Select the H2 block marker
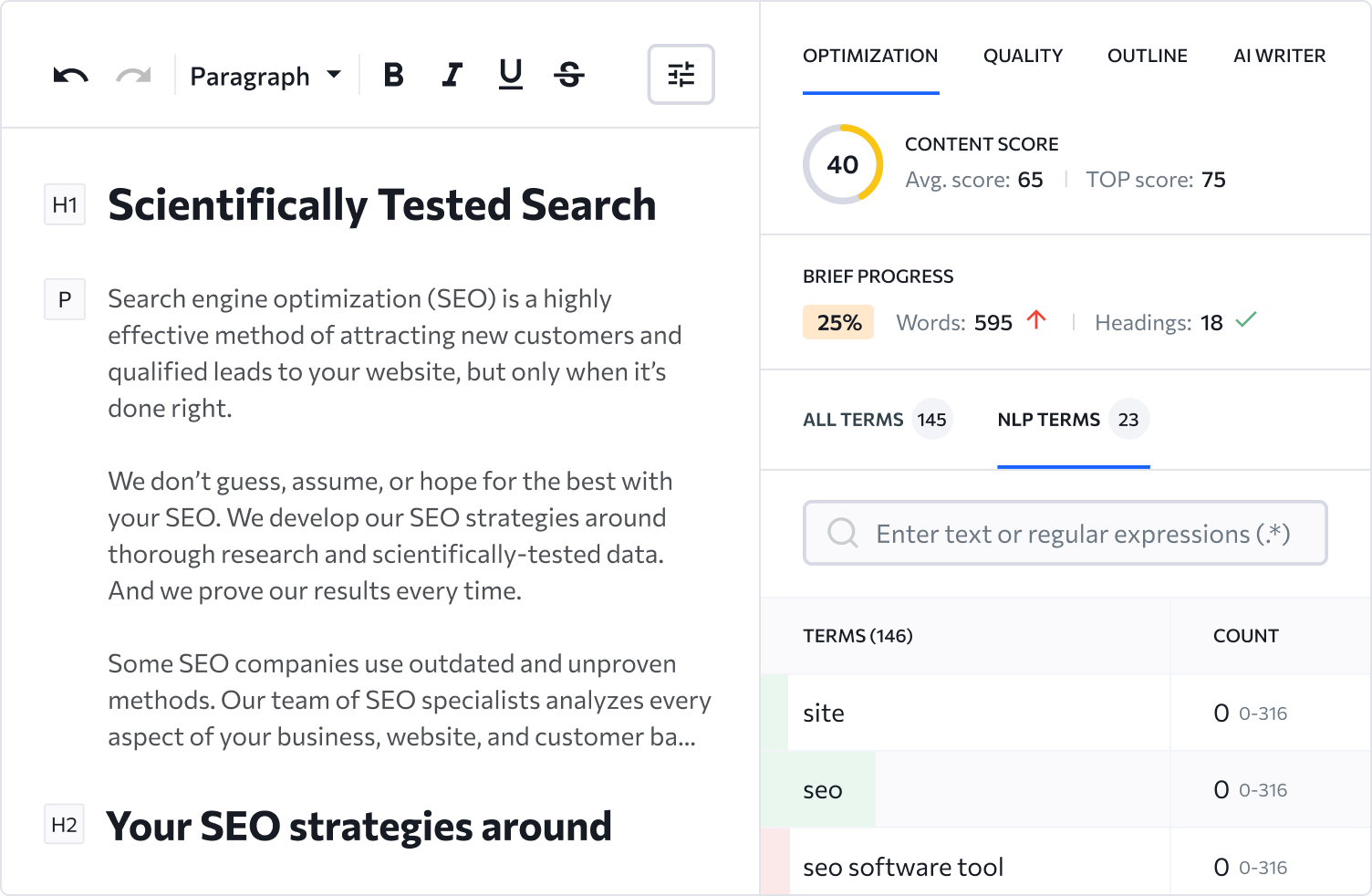The image size is (1372, 896). [x=64, y=825]
